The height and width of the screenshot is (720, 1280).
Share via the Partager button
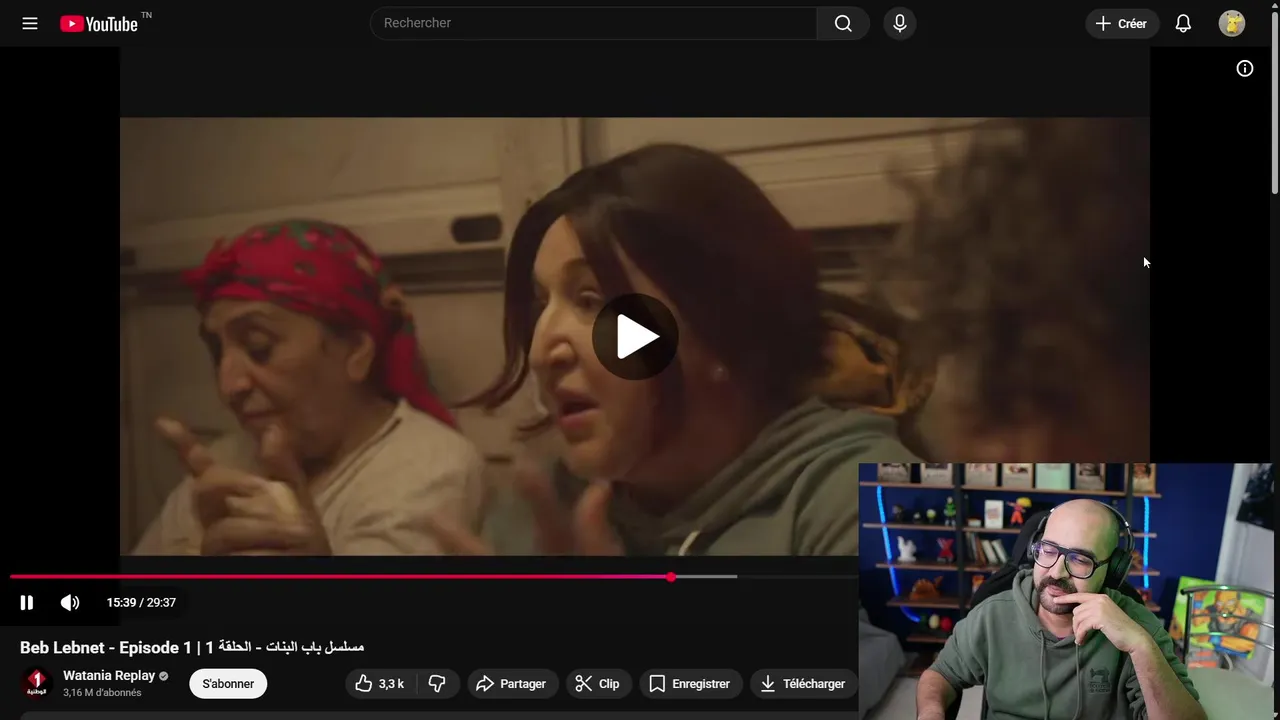click(511, 684)
